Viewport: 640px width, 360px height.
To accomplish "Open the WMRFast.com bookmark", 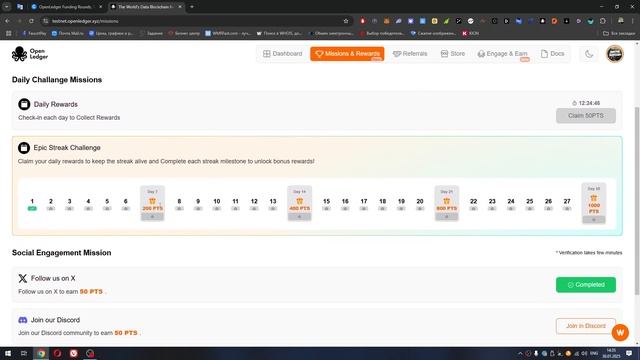I will [x=228, y=33].
